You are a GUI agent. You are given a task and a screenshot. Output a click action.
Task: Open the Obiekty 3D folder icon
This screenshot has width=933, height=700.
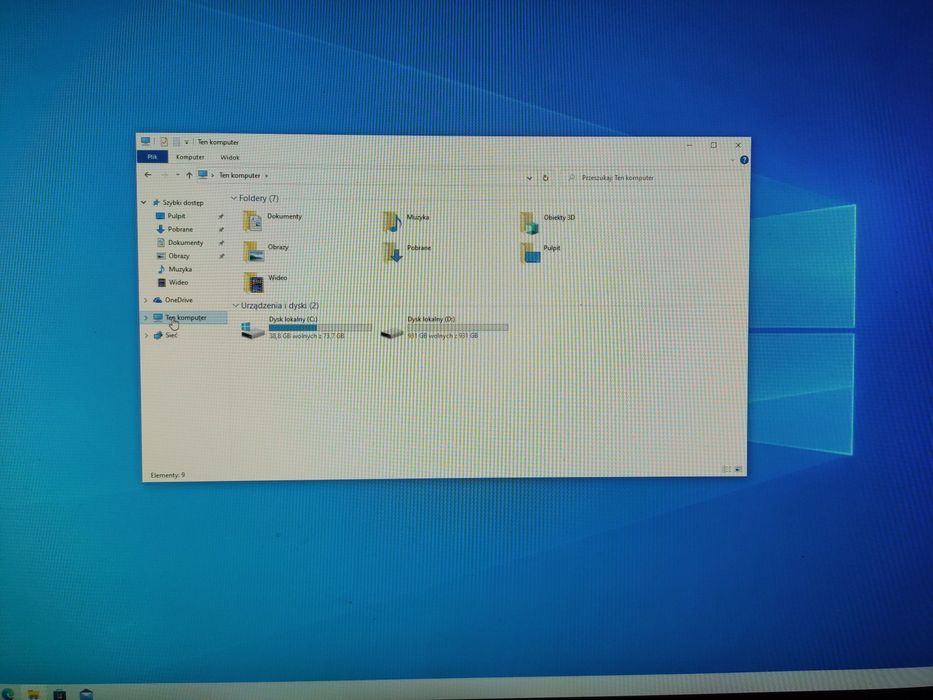point(530,223)
